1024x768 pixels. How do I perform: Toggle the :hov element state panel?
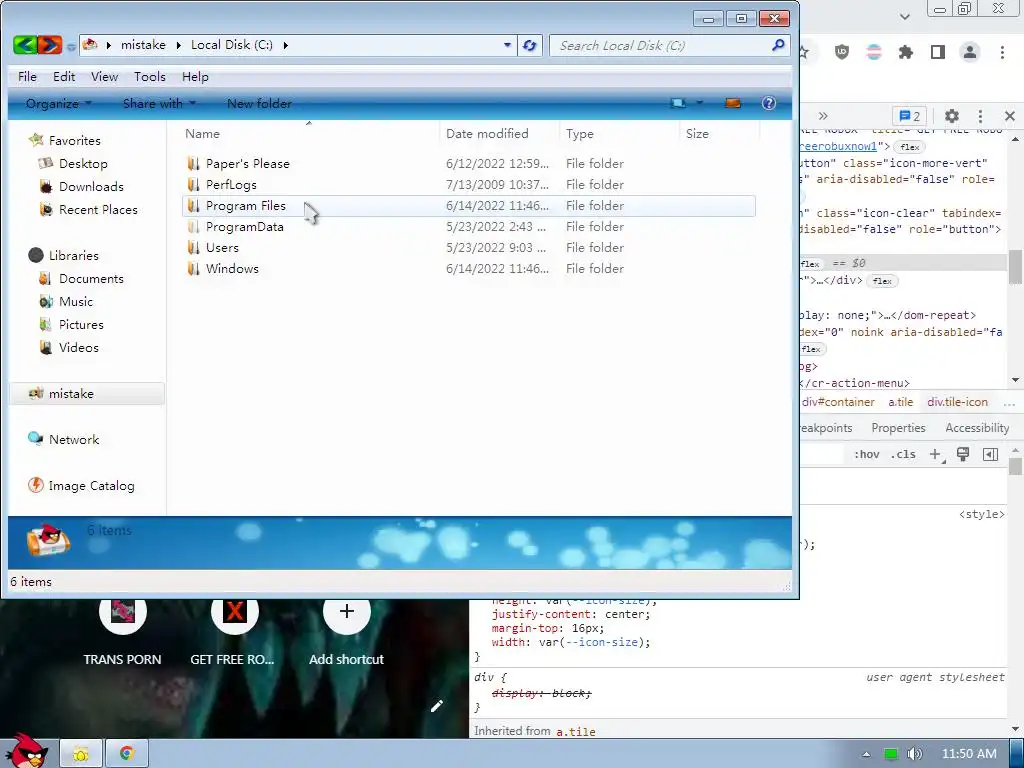(x=867, y=455)
